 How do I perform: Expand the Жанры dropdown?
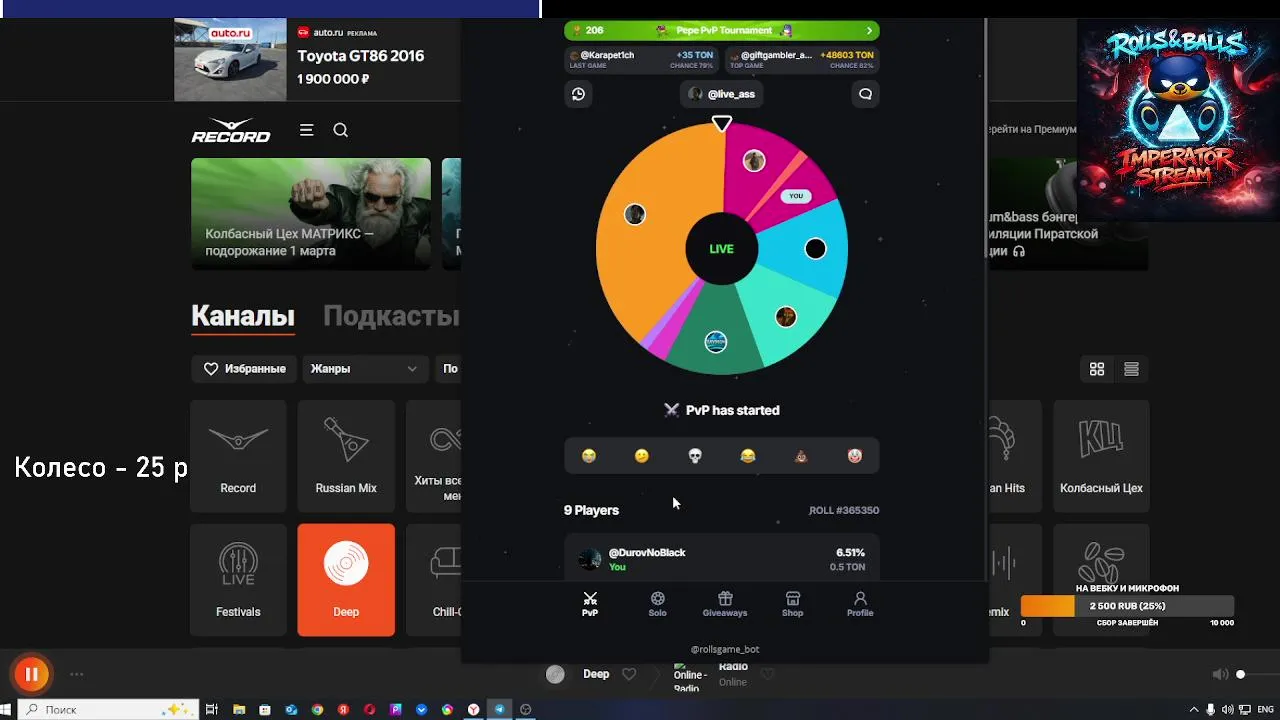point(364,369)
